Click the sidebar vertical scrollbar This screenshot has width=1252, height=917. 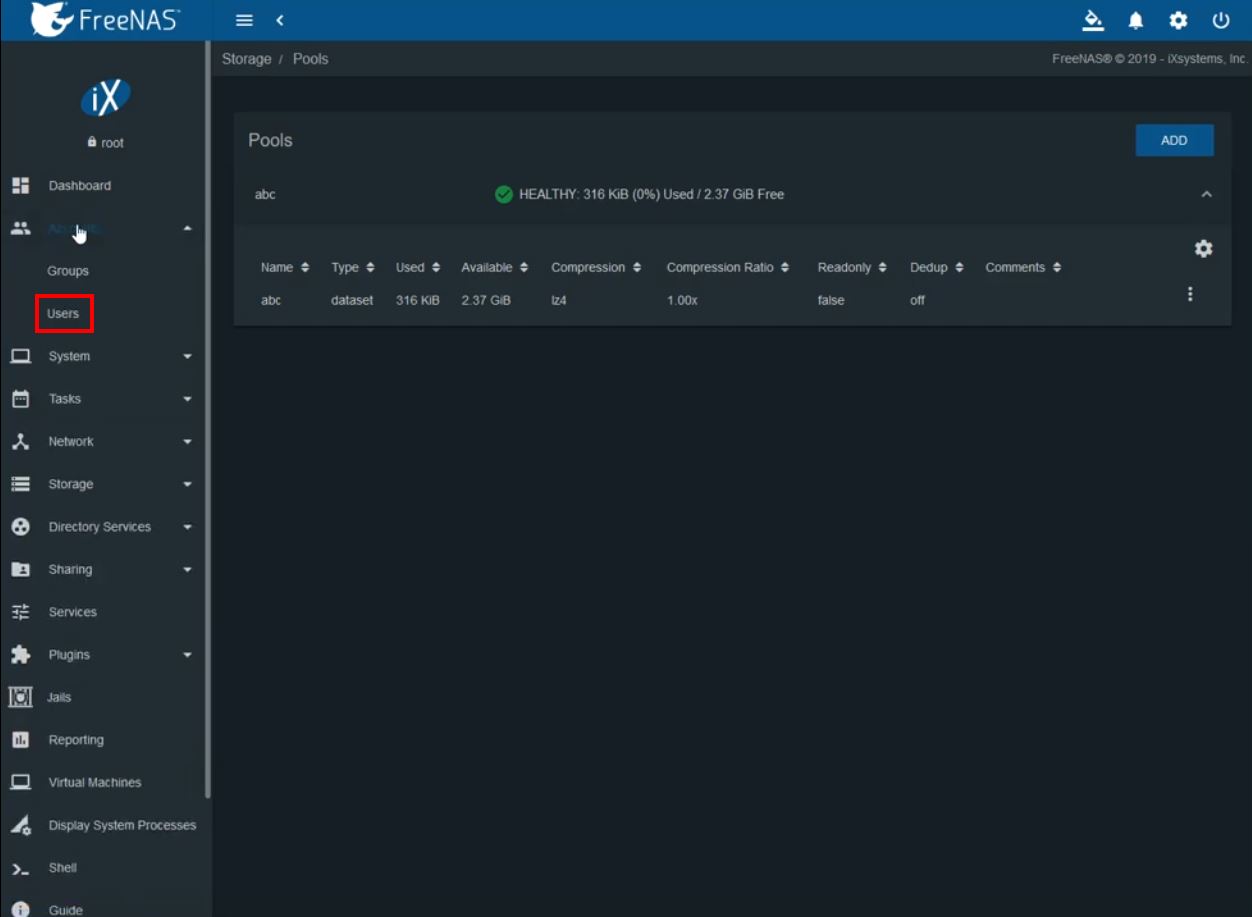pos(208,420)
